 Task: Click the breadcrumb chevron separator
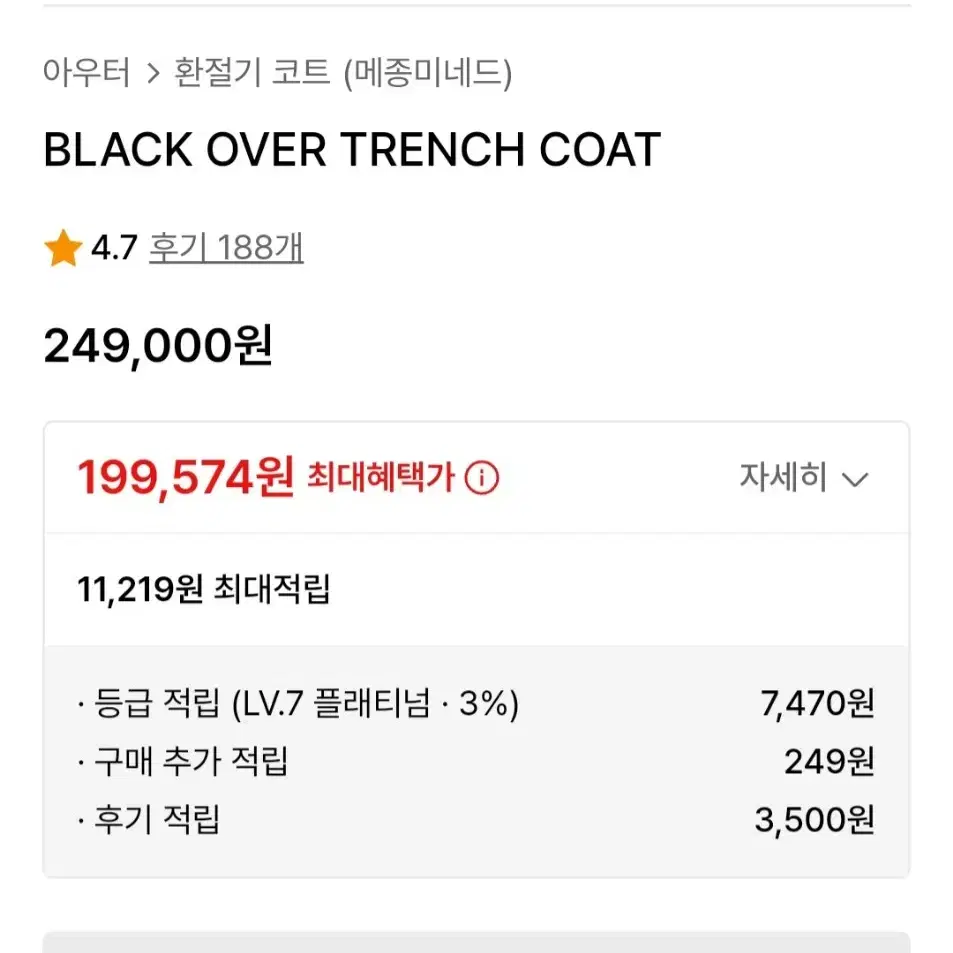(x=153, y=74)
